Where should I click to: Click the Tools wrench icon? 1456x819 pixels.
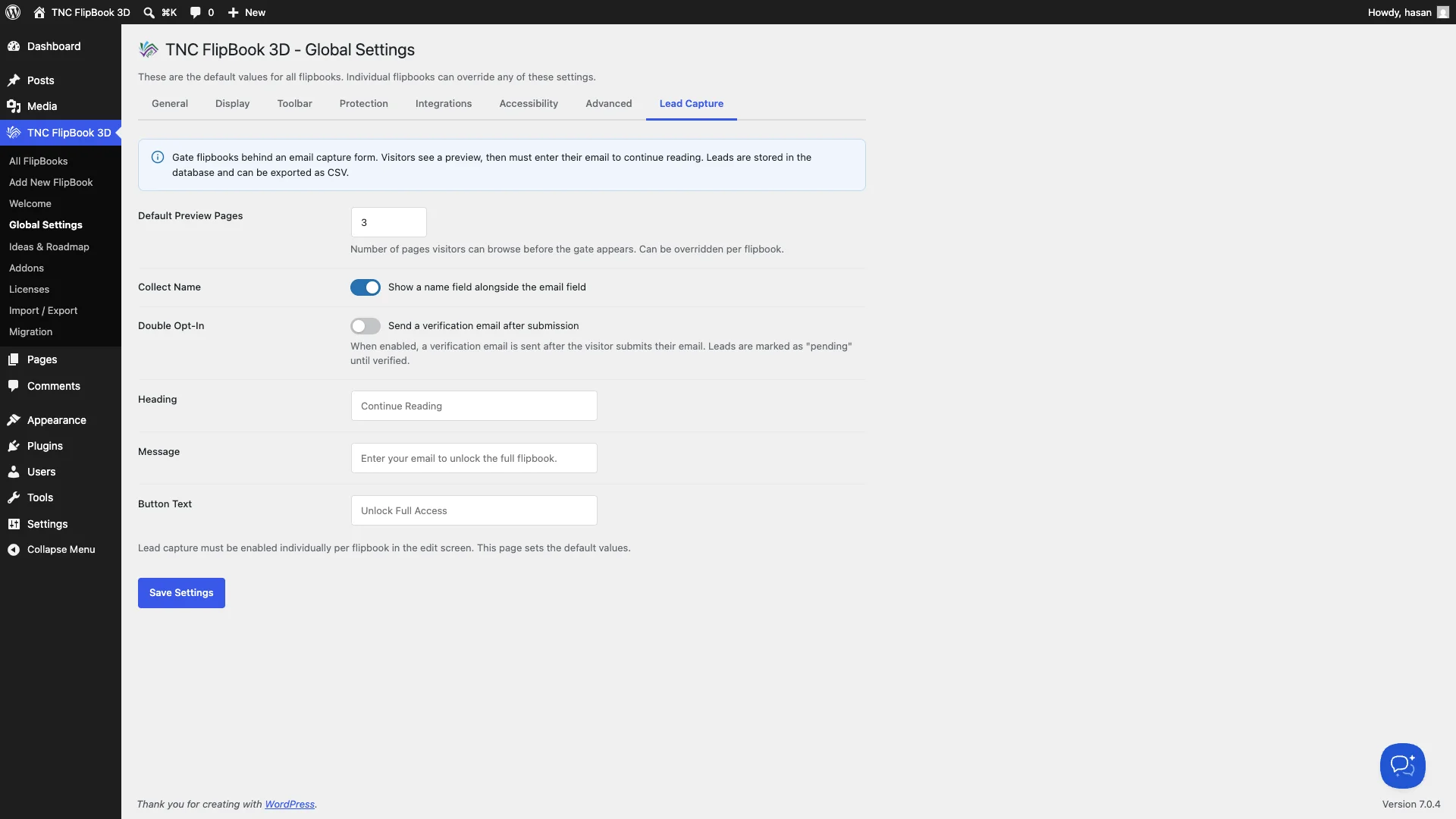[x=14, y=497]
